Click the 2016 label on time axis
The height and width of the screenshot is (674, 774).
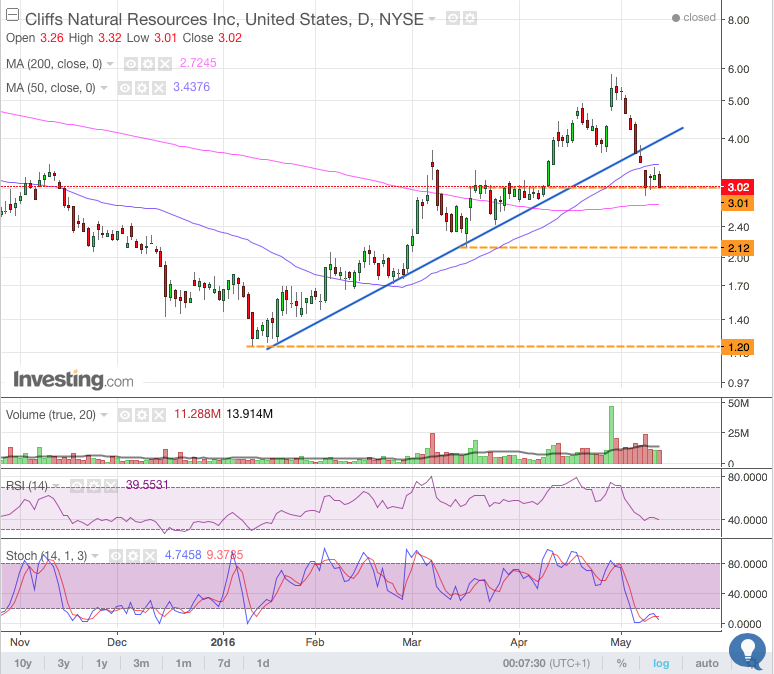click(x=223, y=642)
